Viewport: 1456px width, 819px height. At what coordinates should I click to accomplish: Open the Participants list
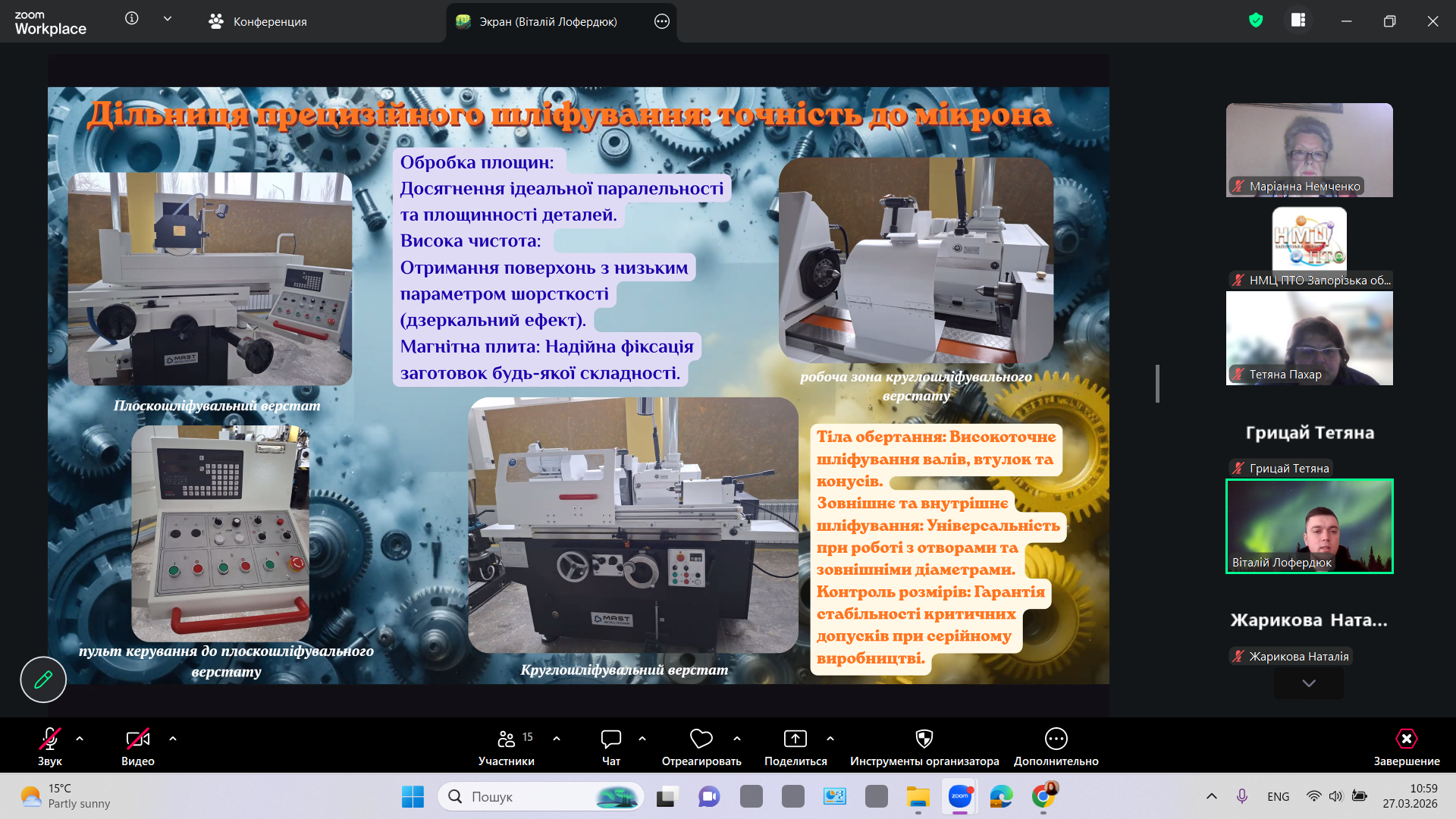pos(507,739)
